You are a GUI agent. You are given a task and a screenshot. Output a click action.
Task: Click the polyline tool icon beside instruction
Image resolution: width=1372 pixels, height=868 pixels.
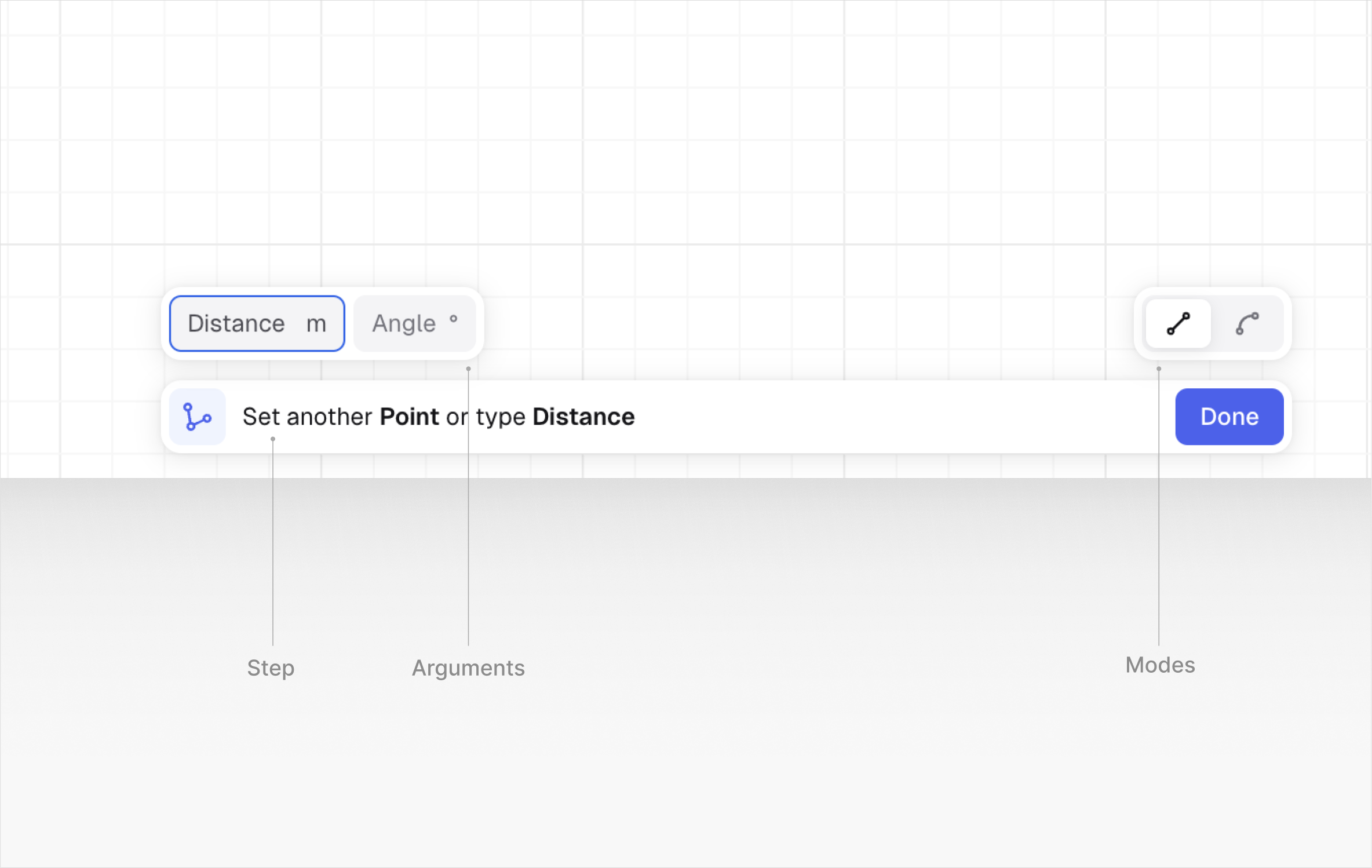coord(197,417)
